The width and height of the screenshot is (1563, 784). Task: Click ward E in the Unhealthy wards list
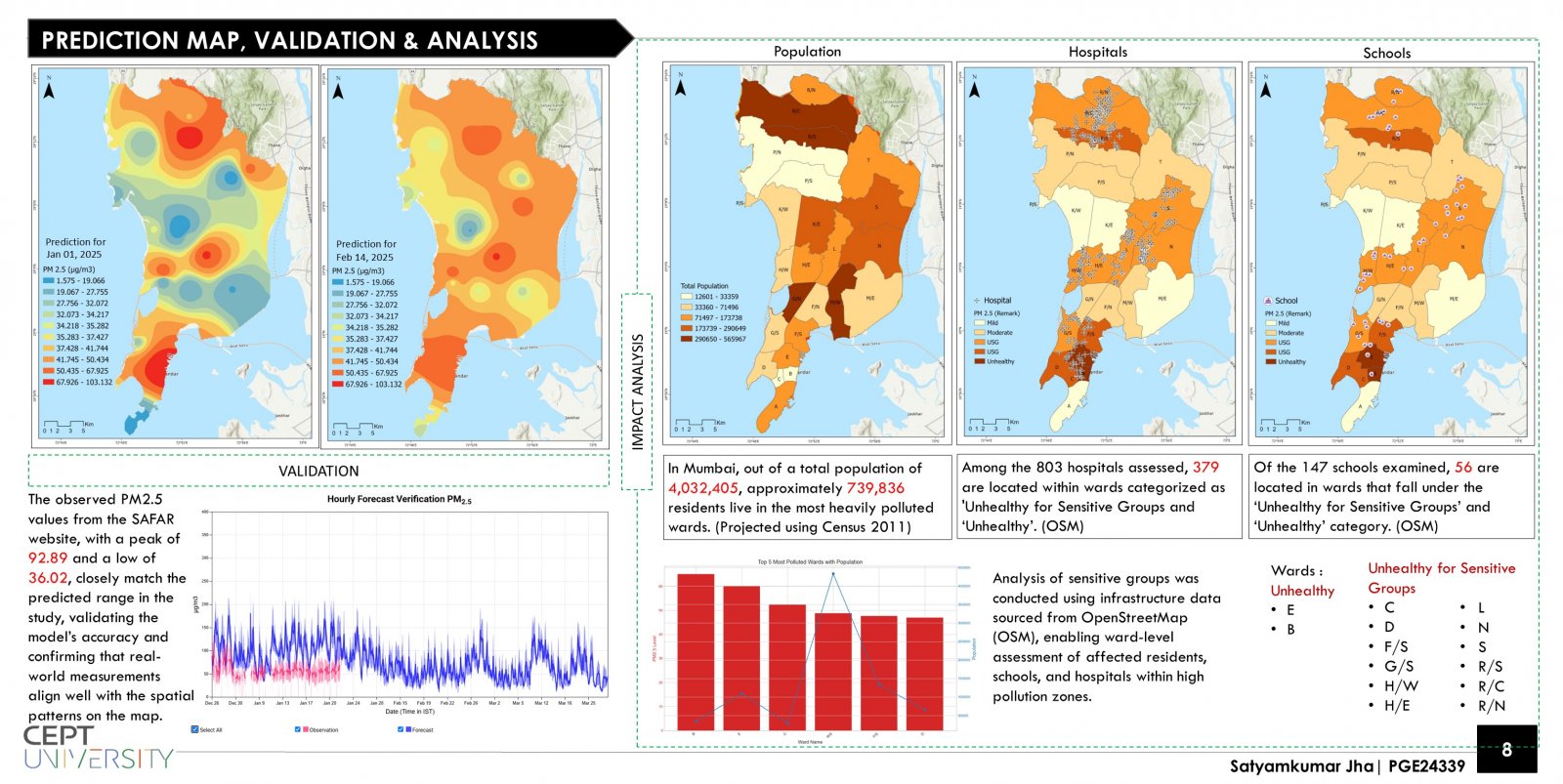tap(1289, 610)
